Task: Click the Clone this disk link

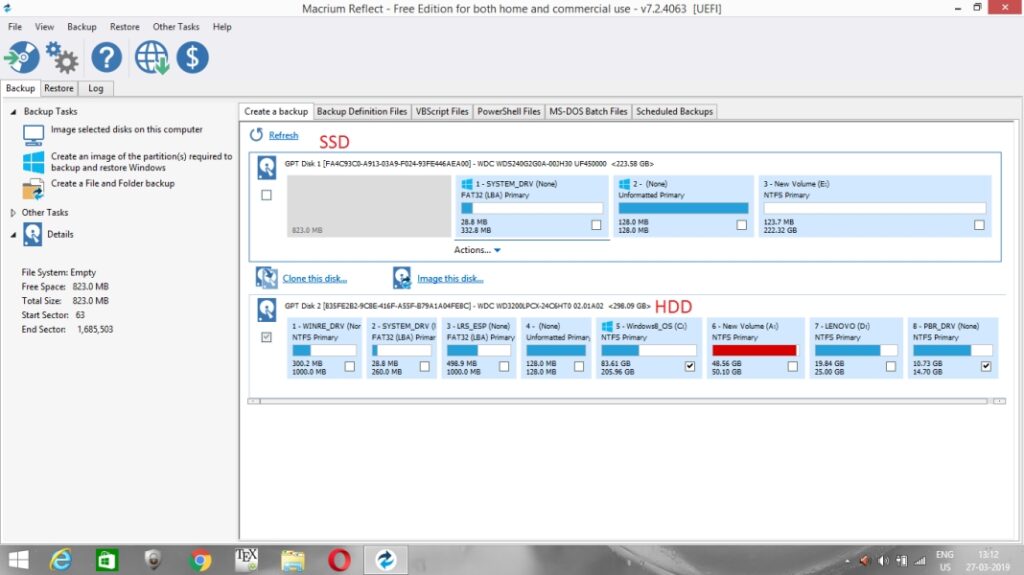Action: pyautogui.click(x=315, y=278)
